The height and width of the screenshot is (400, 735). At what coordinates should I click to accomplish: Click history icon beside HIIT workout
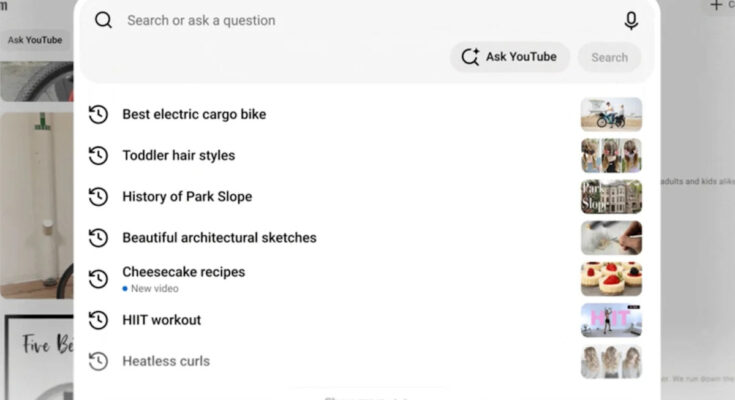[x=98, y=320]
